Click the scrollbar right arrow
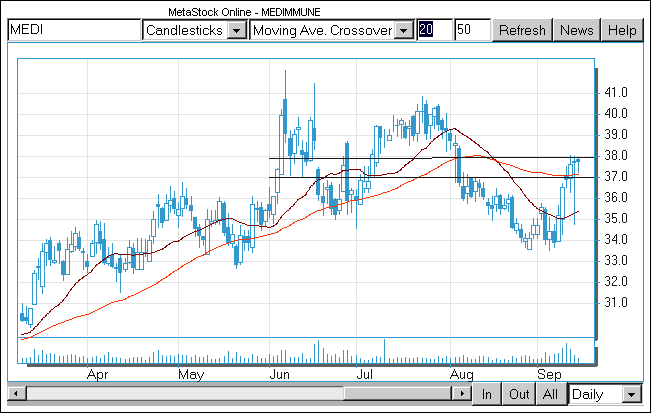651x413 pixels. tap(461, 393)
